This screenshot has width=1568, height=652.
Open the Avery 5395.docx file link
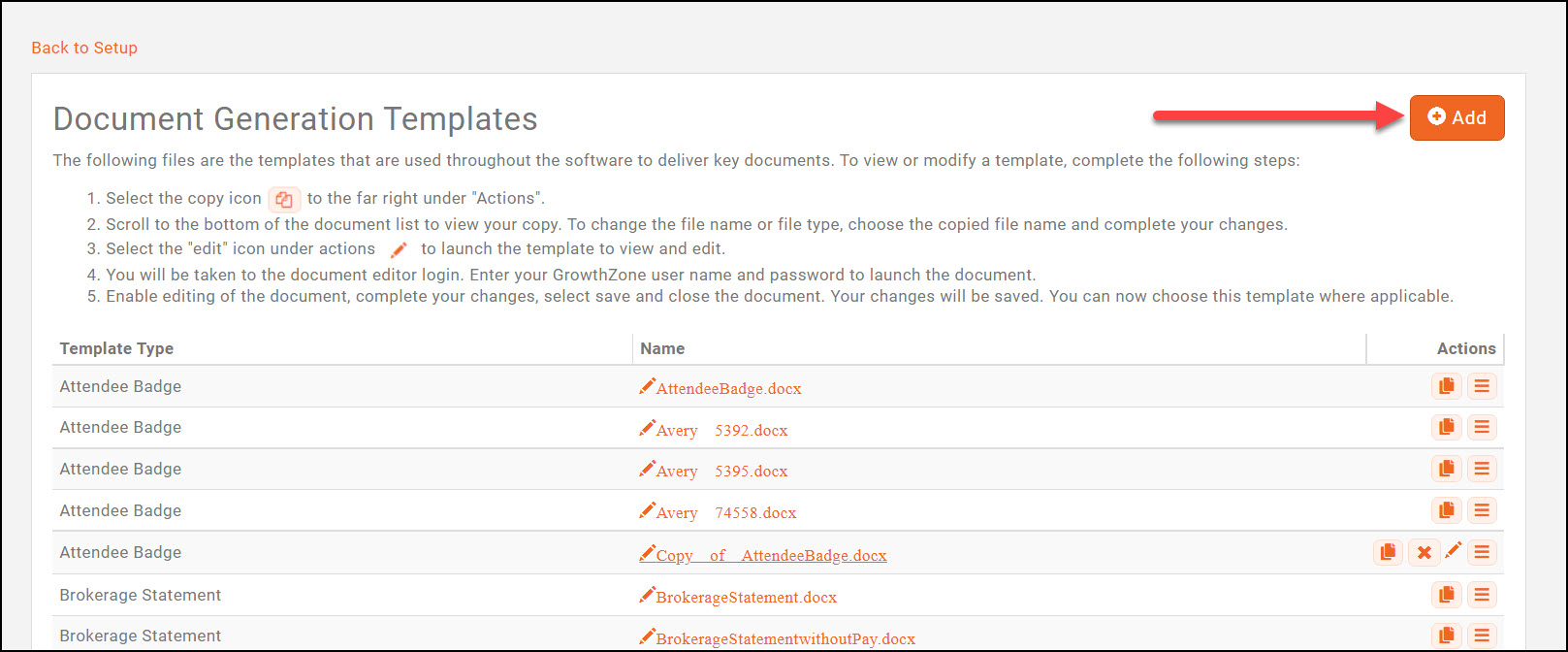721,472
